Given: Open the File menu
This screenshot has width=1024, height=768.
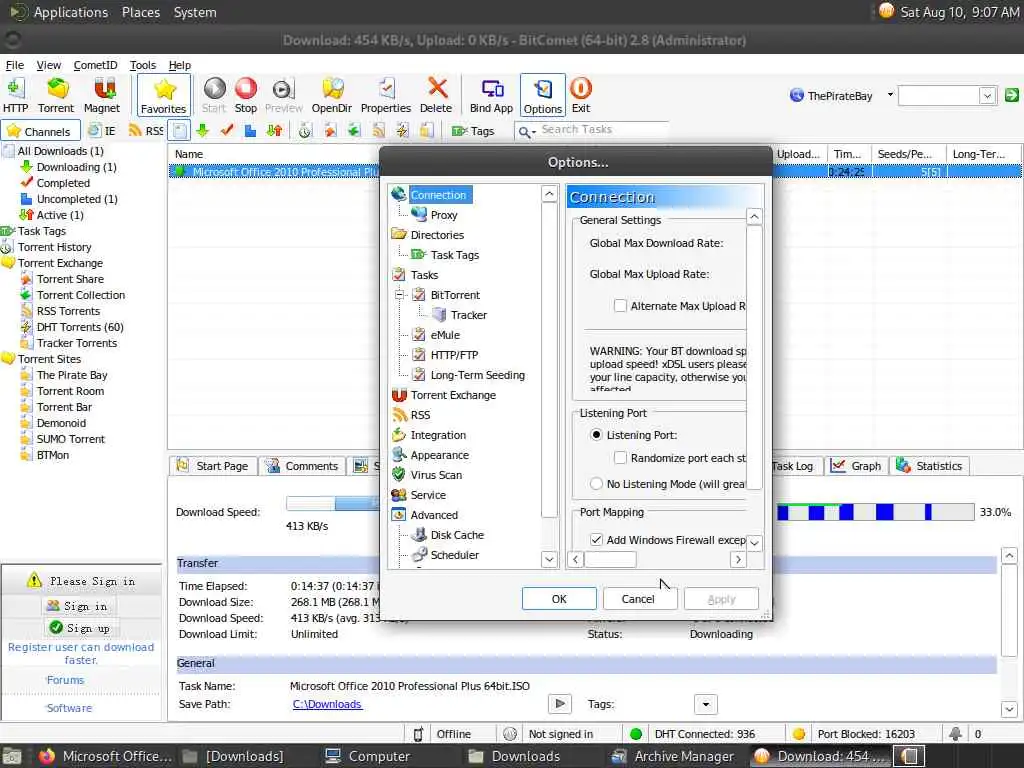Looking at the screenshot, I should point(14,65).
